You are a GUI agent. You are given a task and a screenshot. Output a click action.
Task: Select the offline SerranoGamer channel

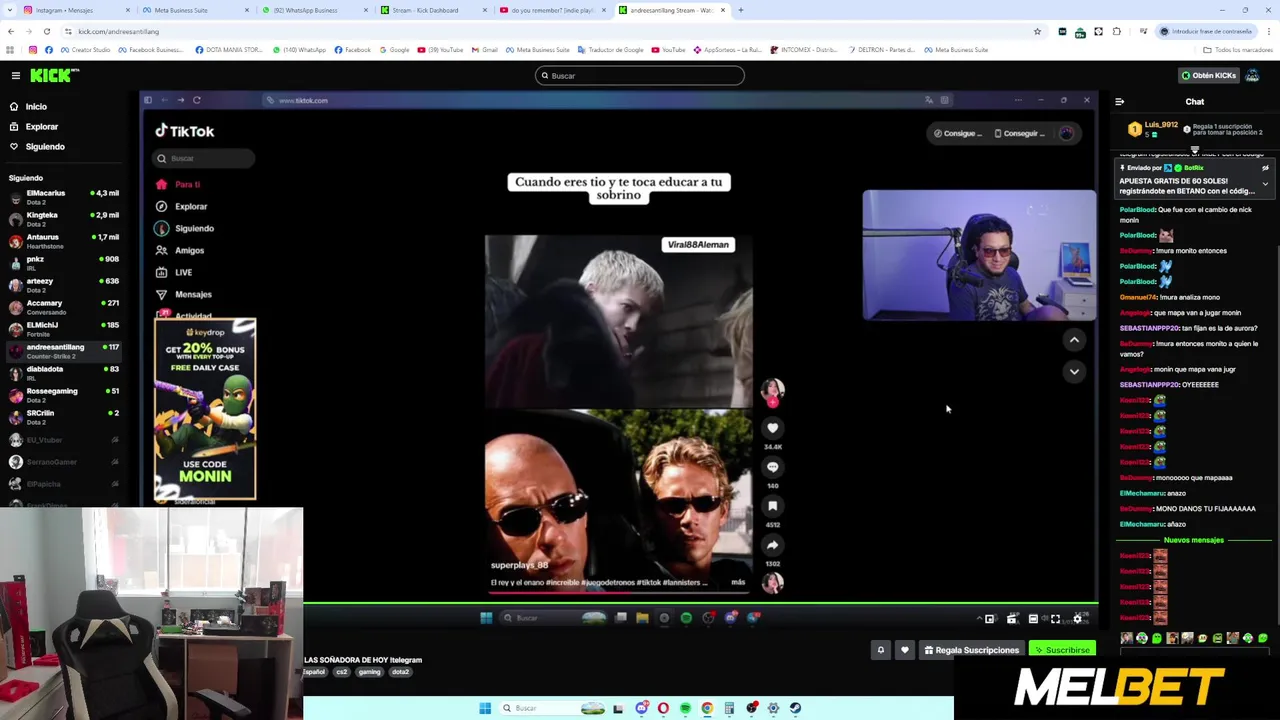[x=62, y=462]
